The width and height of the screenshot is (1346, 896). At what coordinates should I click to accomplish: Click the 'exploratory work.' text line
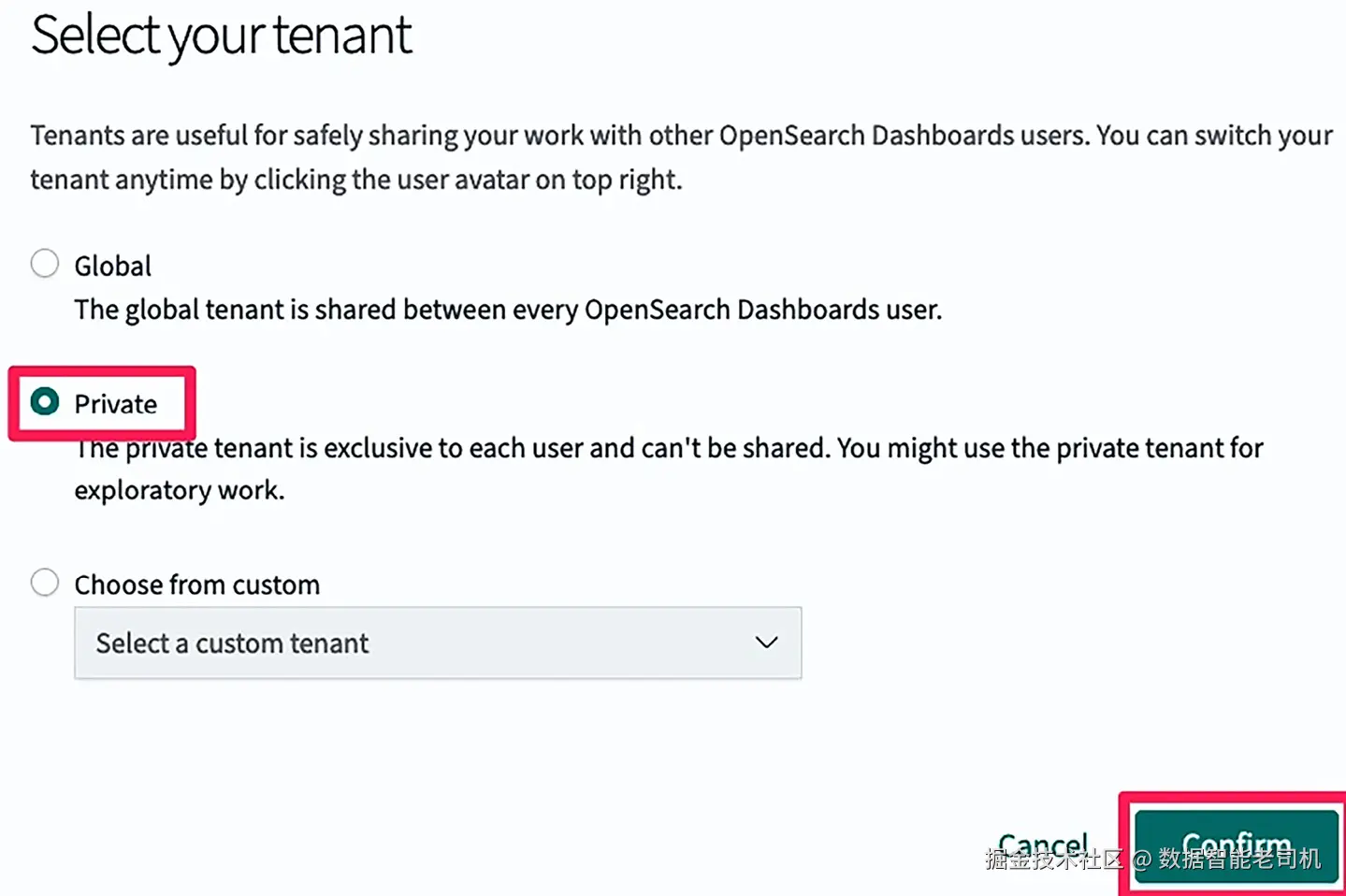click(x=180, y=490)
